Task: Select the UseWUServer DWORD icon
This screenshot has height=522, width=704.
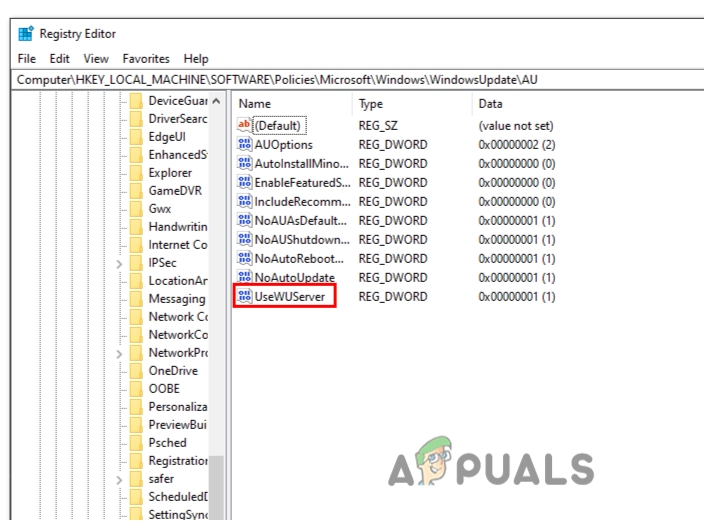Action: click(x=244, y=296)
